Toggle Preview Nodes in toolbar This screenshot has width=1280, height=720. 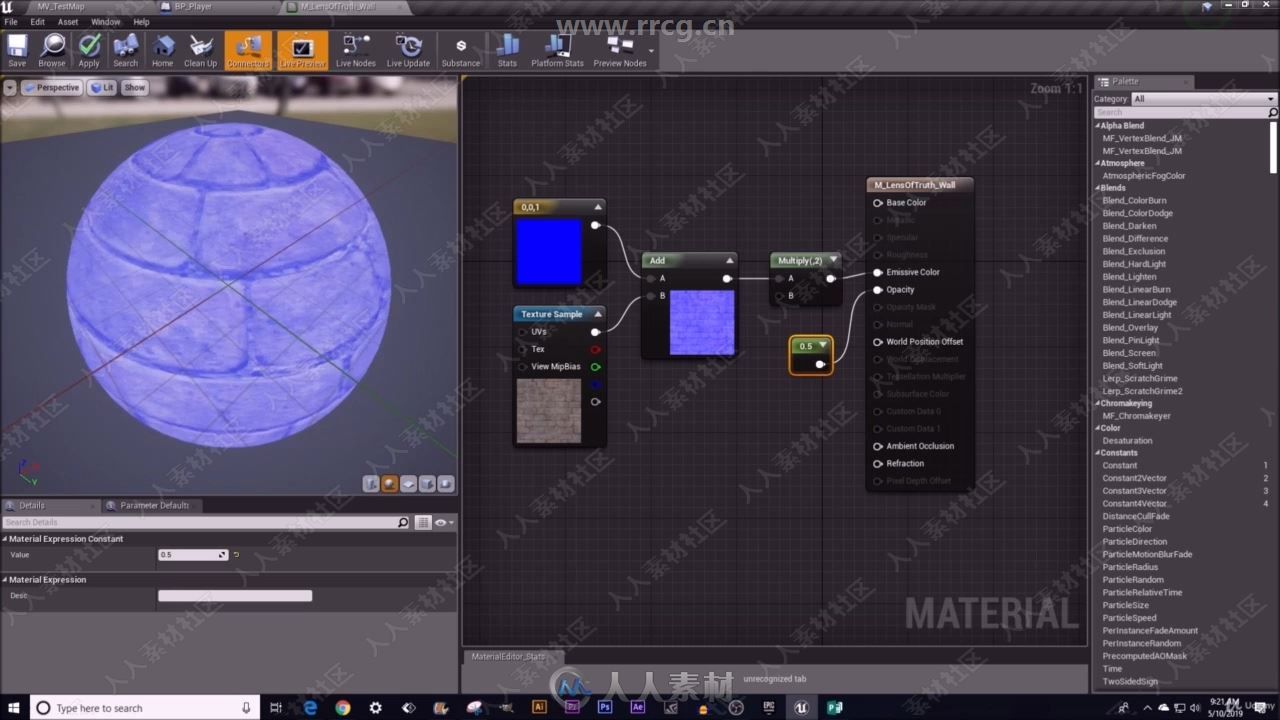pyautogui.click(x=620, y=50)
